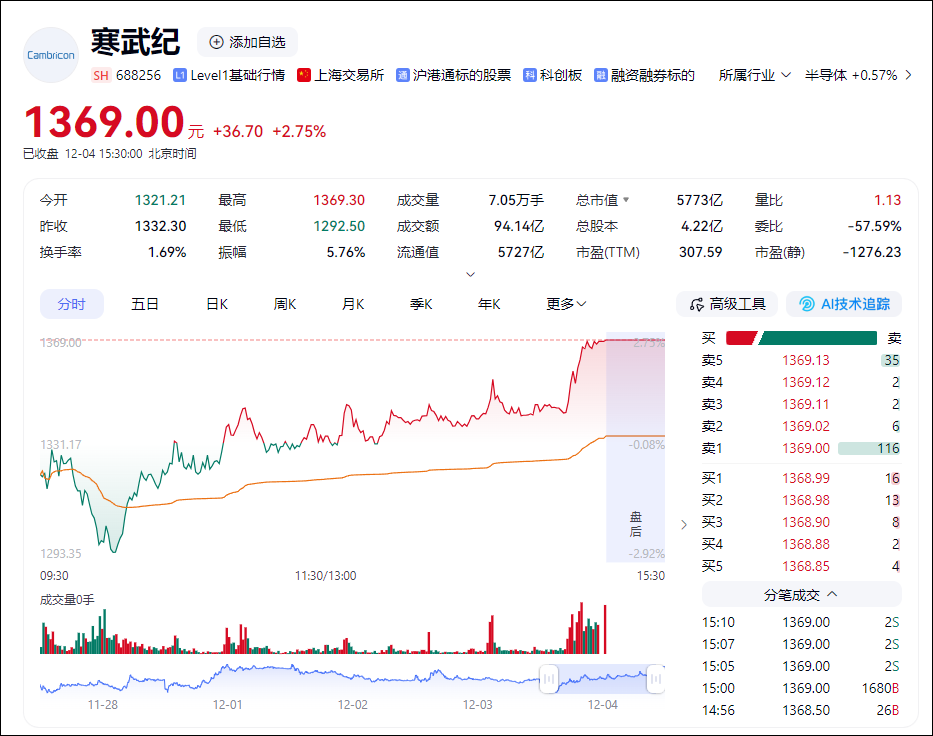Click the China flag icon
Image resolution: width=933 pixels, height=736 pixels.
click(x=304, y=76)
